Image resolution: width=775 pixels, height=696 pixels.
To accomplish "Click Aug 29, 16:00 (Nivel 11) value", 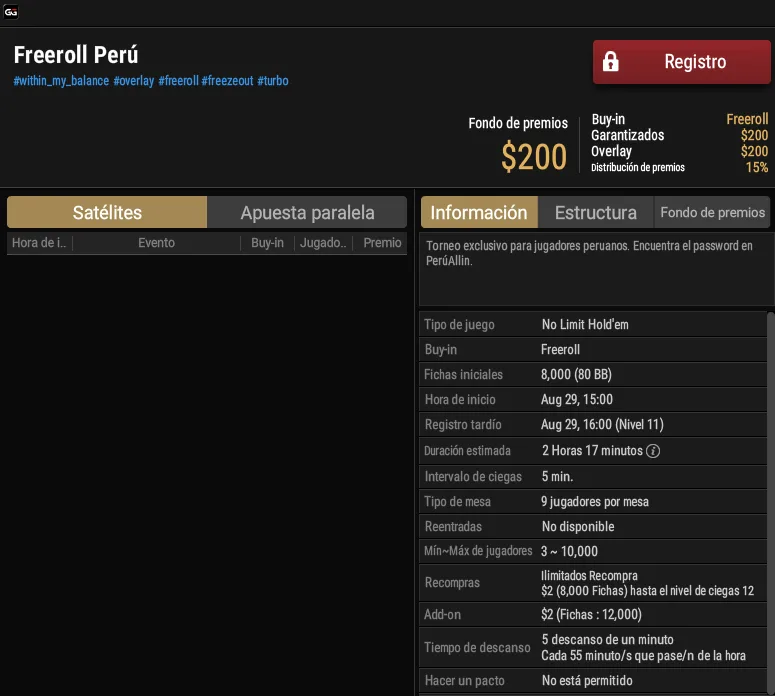I will click(x=602, y=425).
